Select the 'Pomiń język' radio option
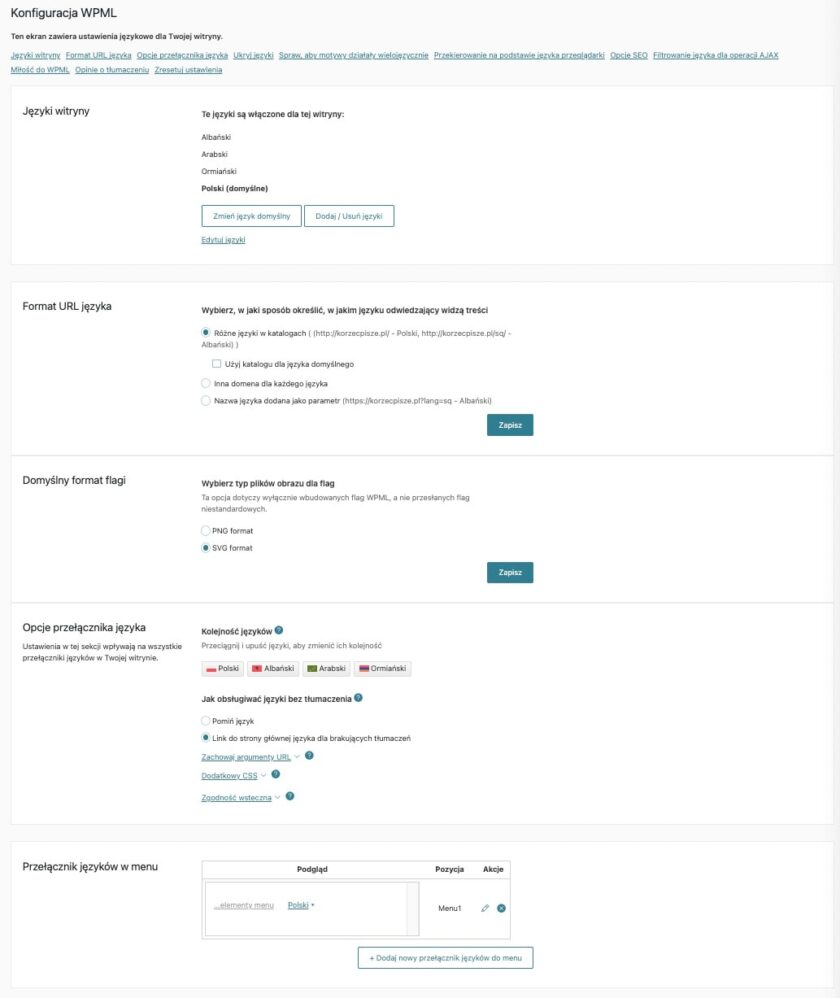840x998 pixels. click(x=206, y=720)
